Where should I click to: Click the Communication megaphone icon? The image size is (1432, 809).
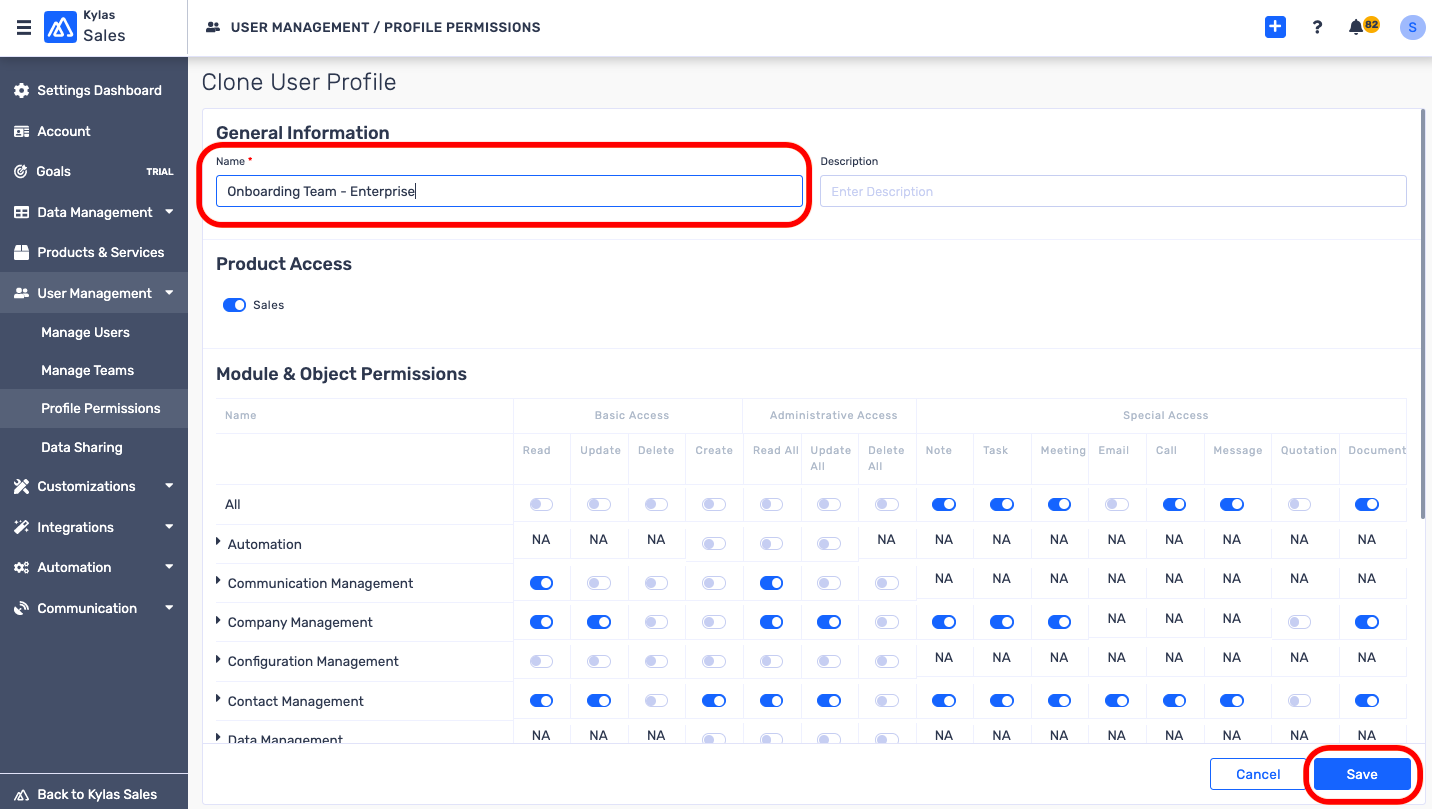coord(21,608)
